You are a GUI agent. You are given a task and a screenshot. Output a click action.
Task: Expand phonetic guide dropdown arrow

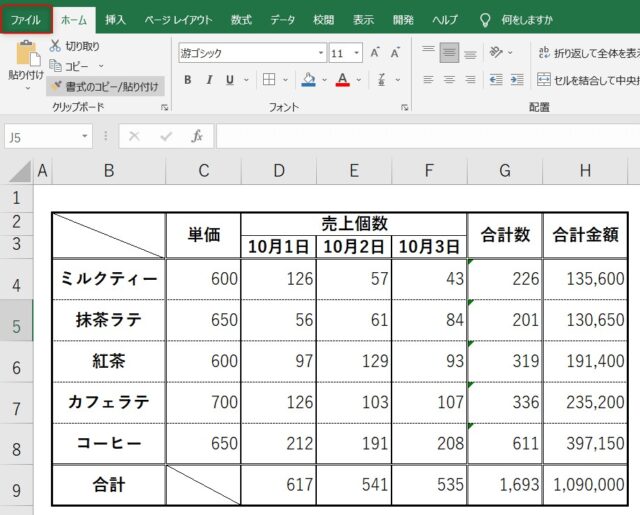coord(398,80)
